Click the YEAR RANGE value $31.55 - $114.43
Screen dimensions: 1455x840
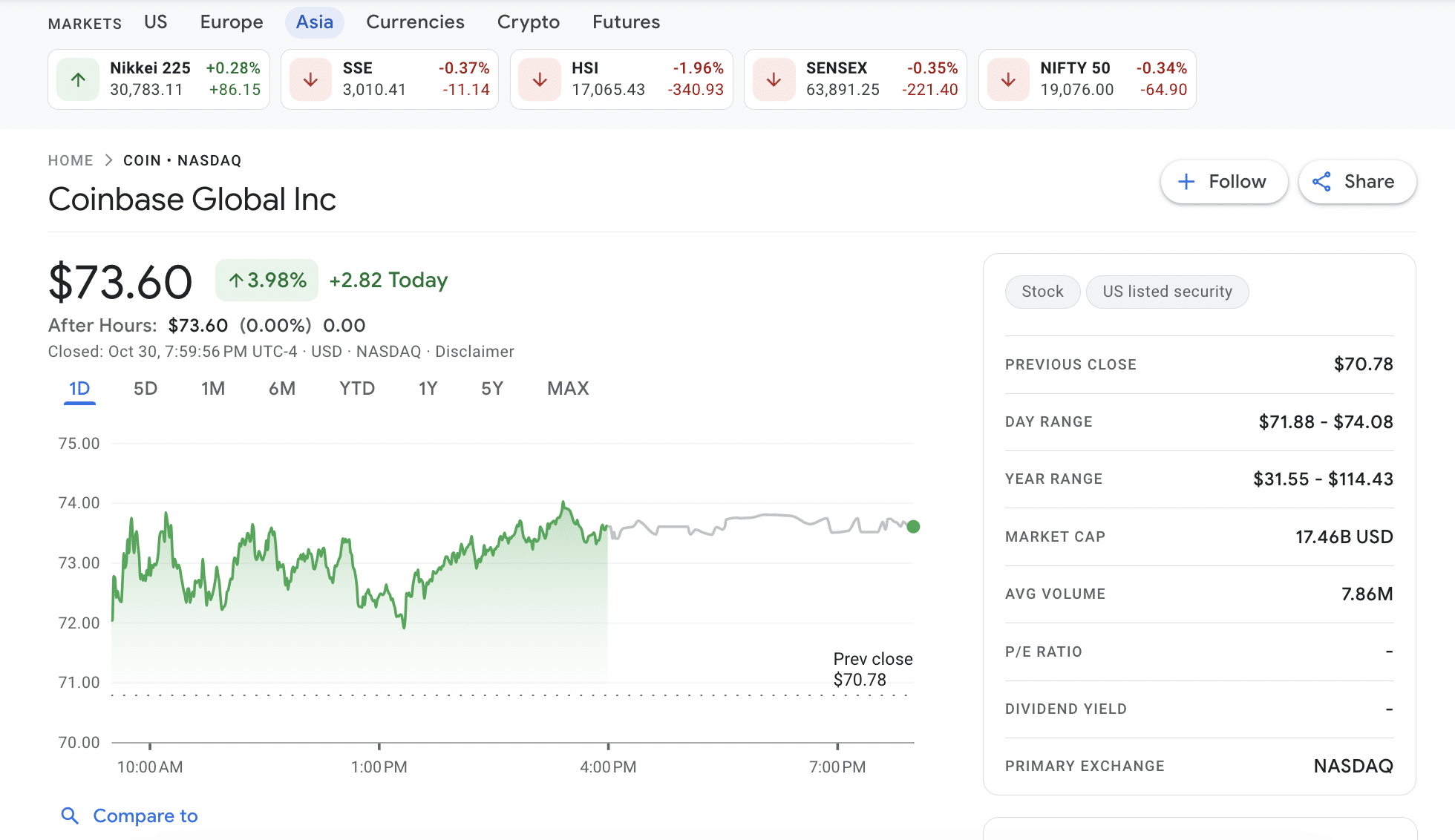click(x=1323, y=479)
